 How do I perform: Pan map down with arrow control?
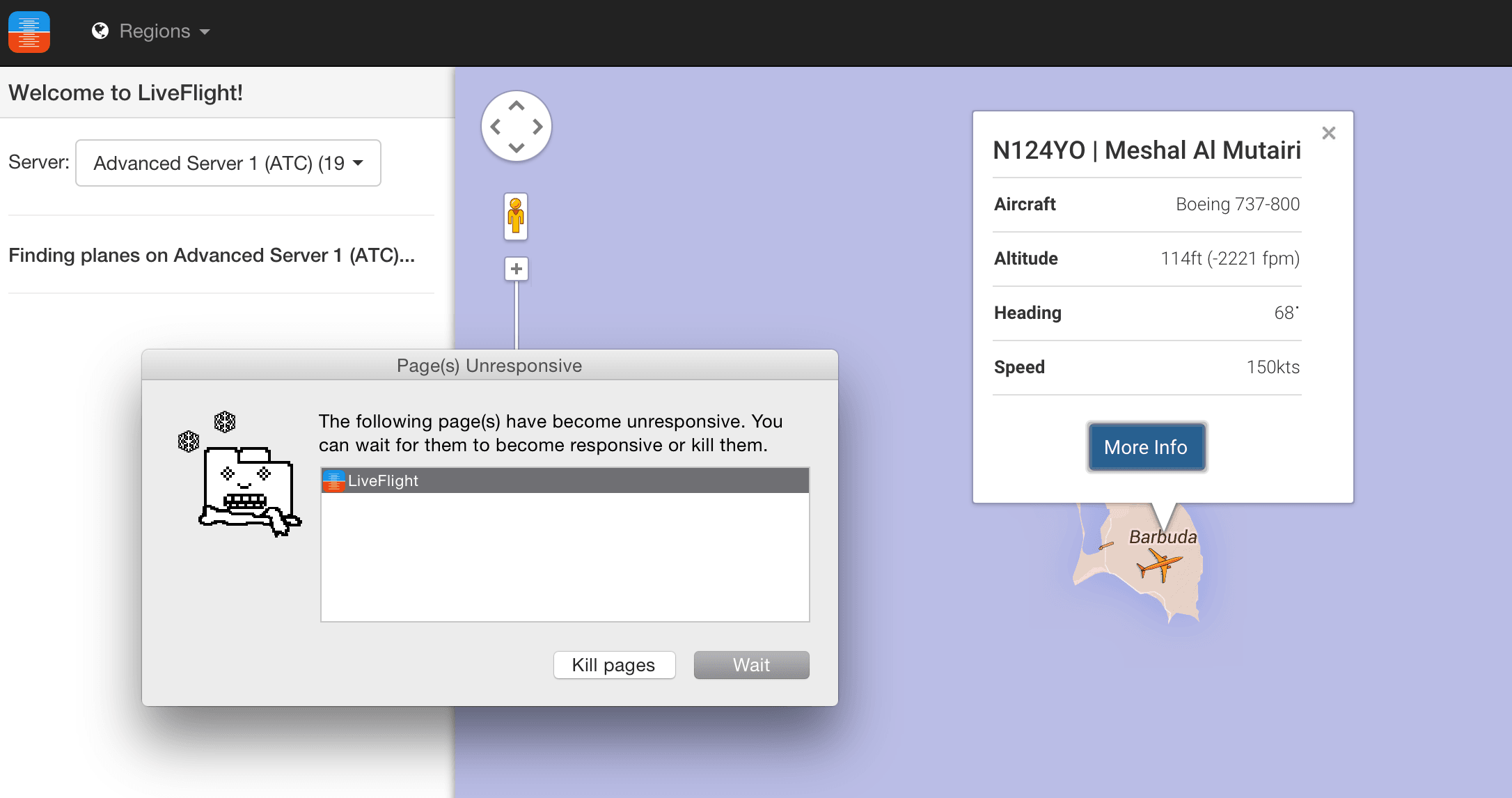(x=516, y=148)
